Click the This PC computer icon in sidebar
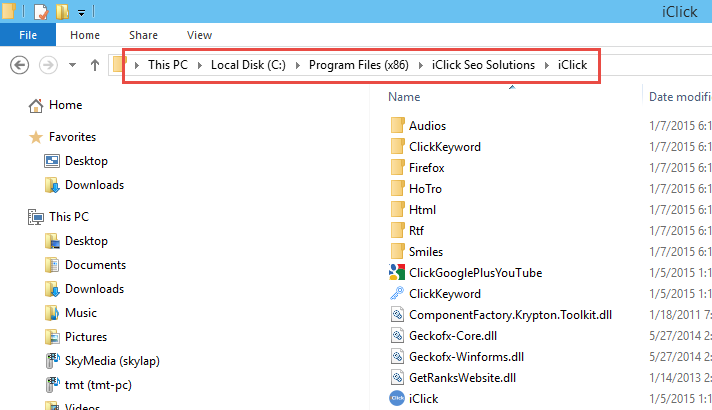Screen dimensions: 712x410 point(36,217)
